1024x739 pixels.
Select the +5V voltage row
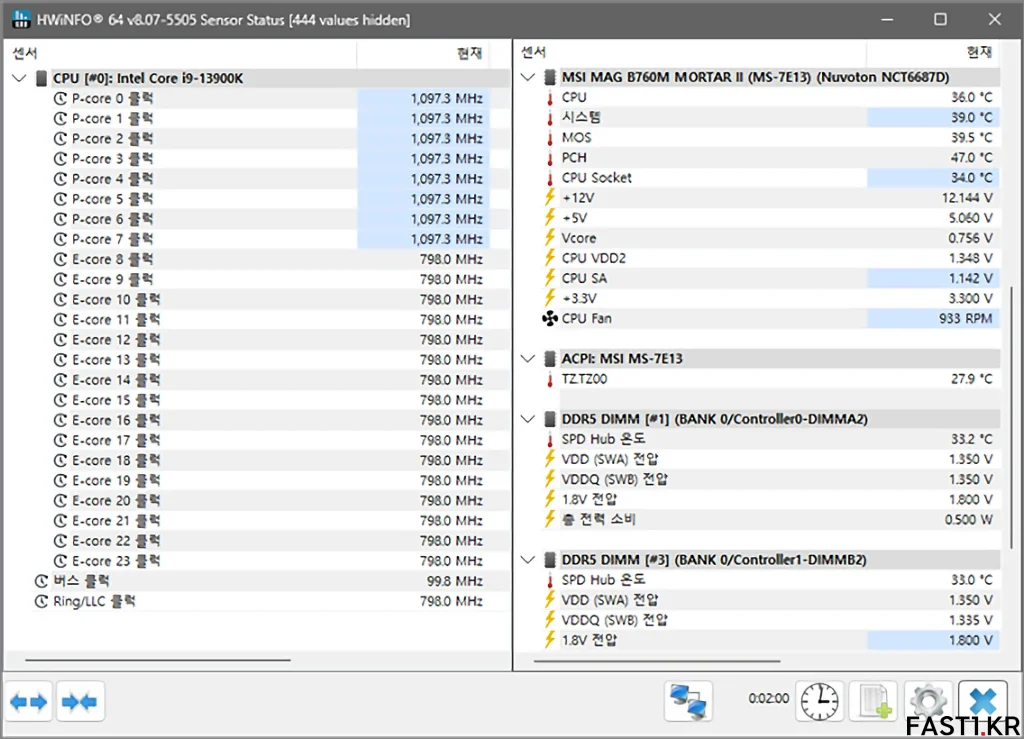tap(769, 218)
